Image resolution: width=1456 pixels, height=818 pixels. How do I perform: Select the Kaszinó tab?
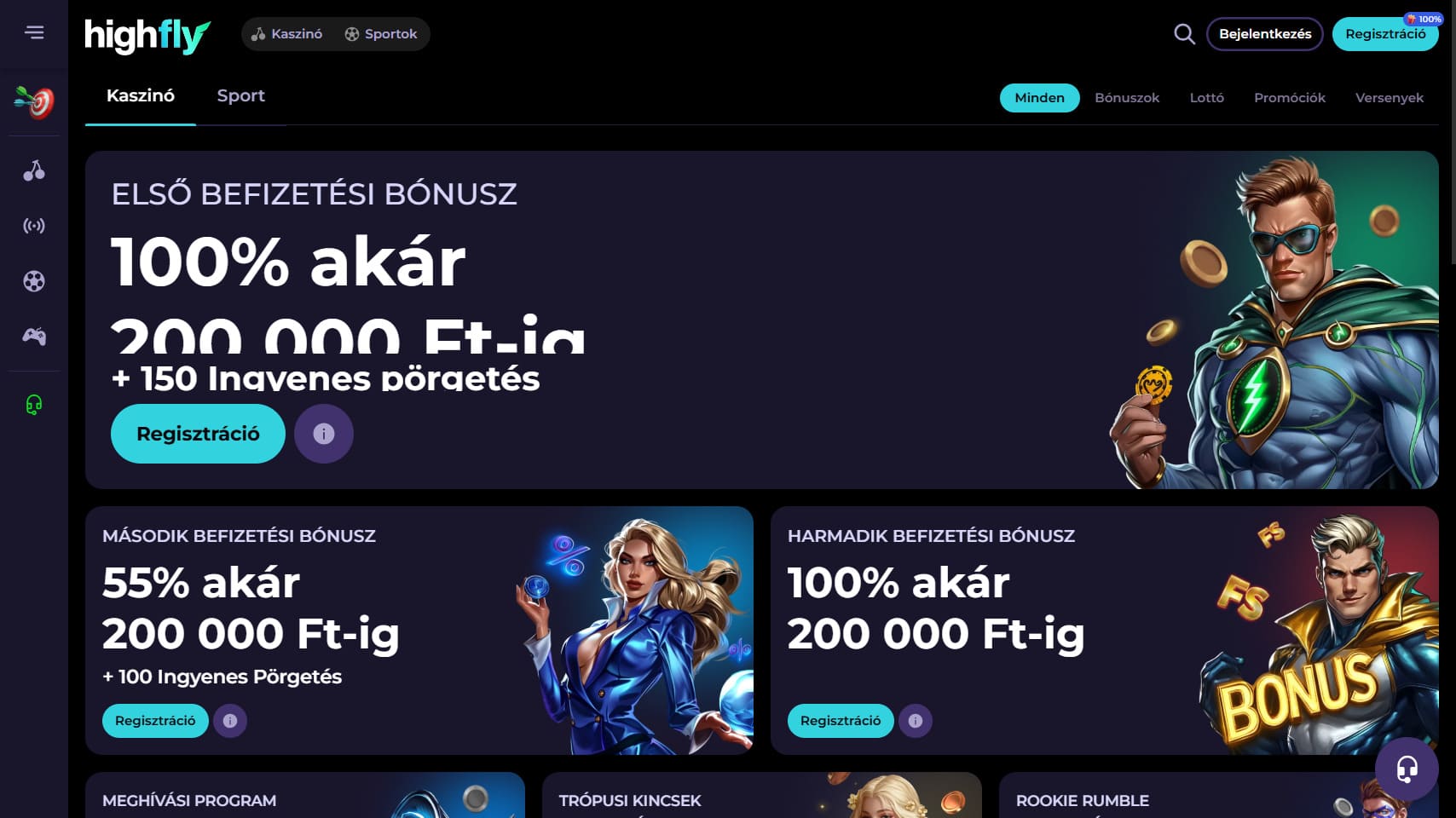[141, 95]
